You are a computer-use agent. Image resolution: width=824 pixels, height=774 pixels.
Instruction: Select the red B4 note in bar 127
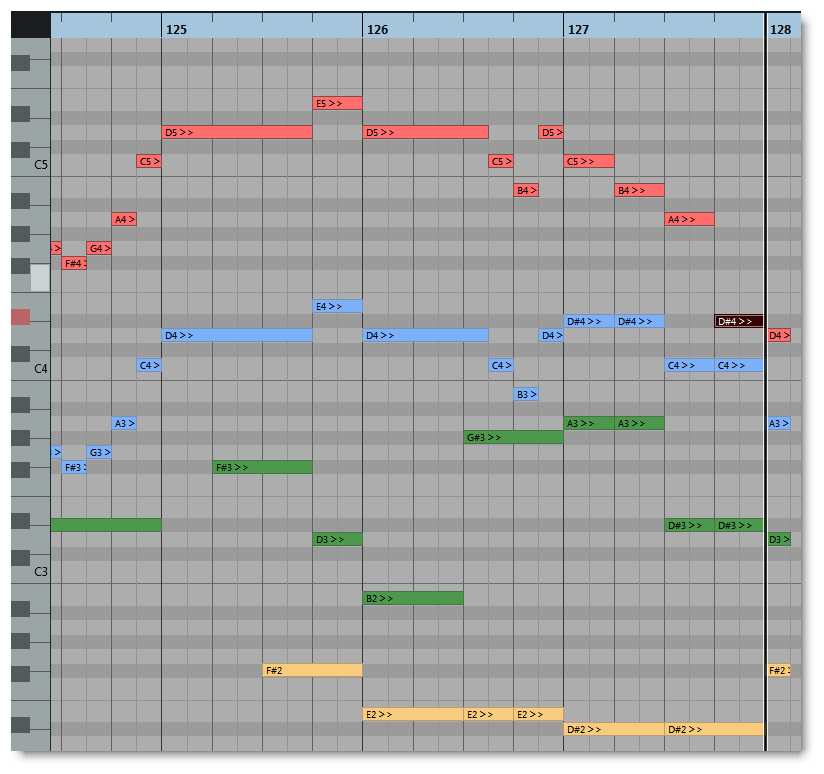640,190
